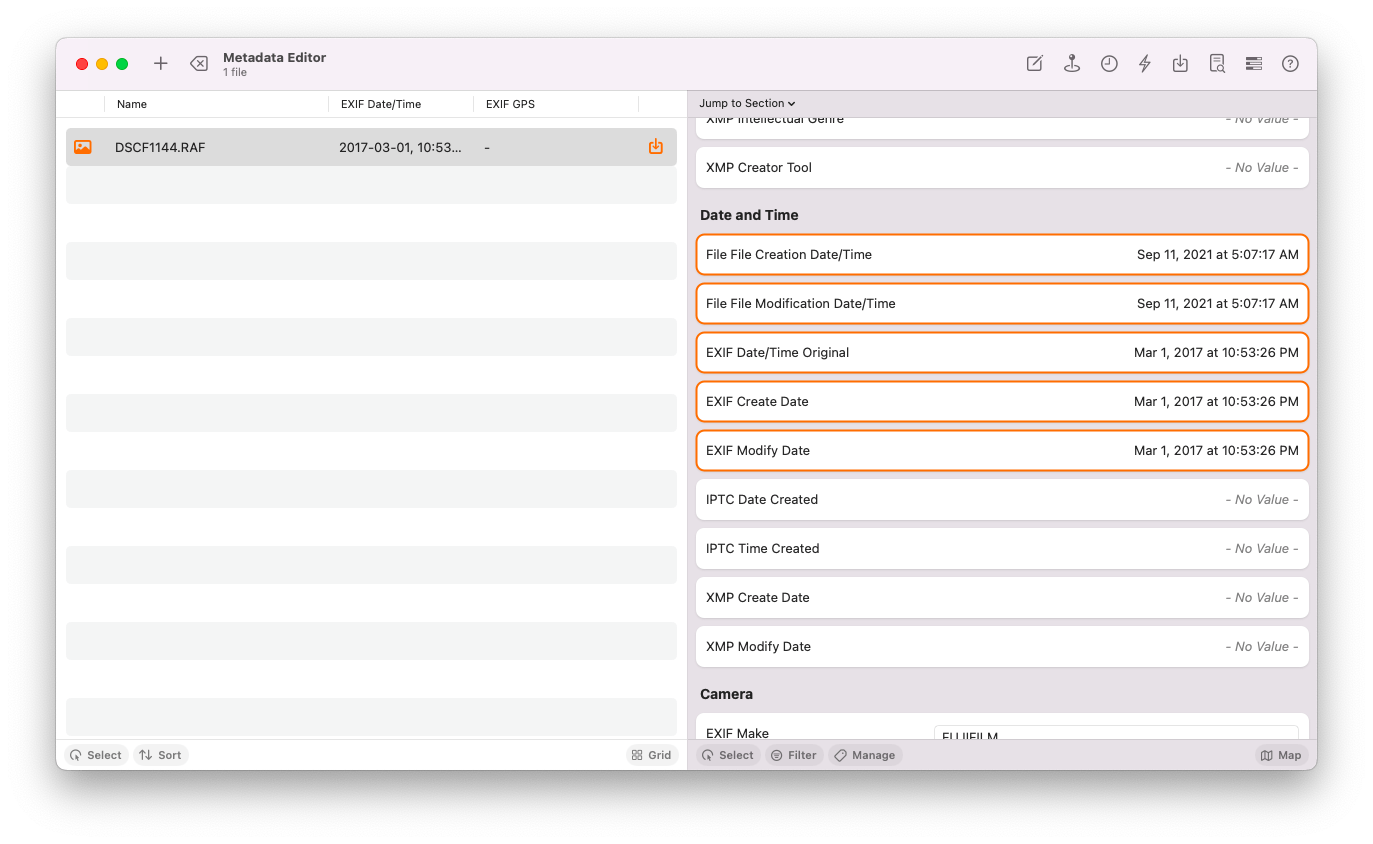Open the Manage options
Image resolution: width=1373 pixels, height=844 pixels.
(x=864, y=755)
